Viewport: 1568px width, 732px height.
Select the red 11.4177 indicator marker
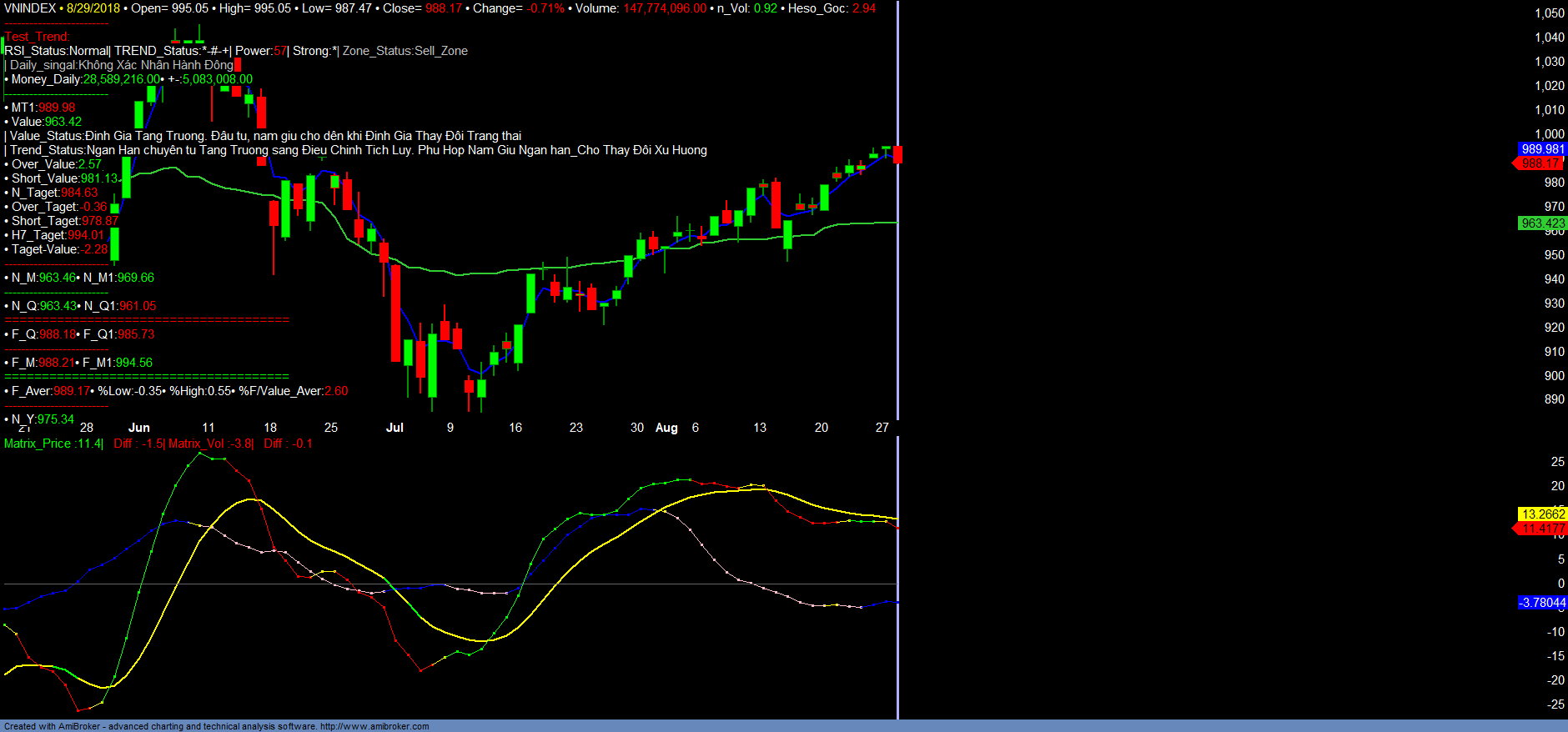point(1542,529)
